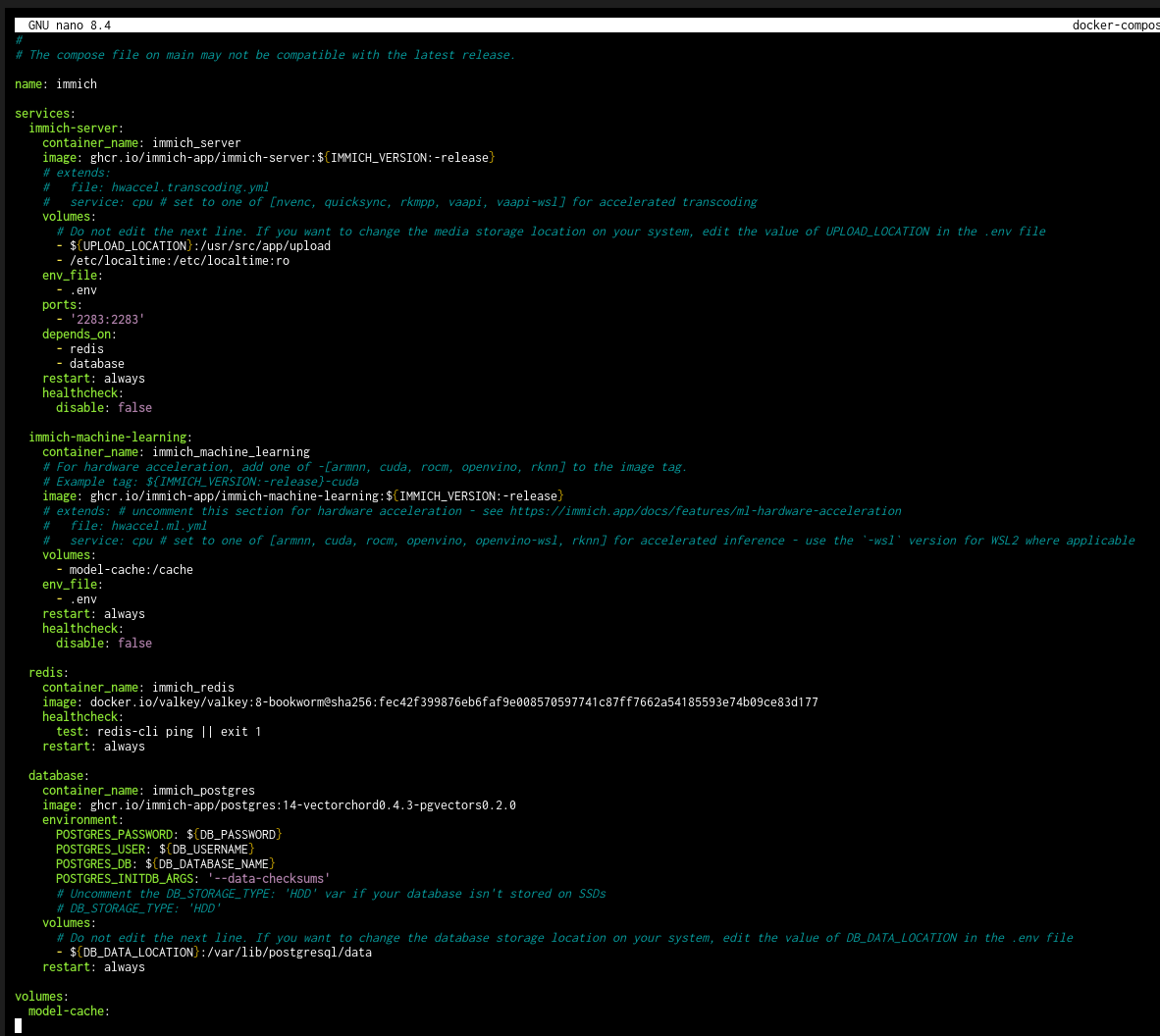This screenshot has height=1036, width=1160.
Task: Click the '2283:2283' port mapping
Action: [x=107, y=320]
